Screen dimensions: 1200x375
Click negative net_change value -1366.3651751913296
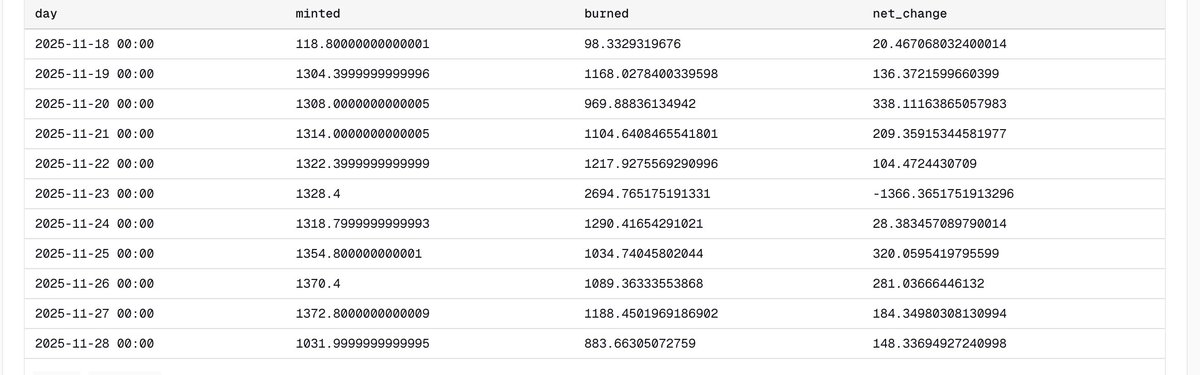point(943,194)
